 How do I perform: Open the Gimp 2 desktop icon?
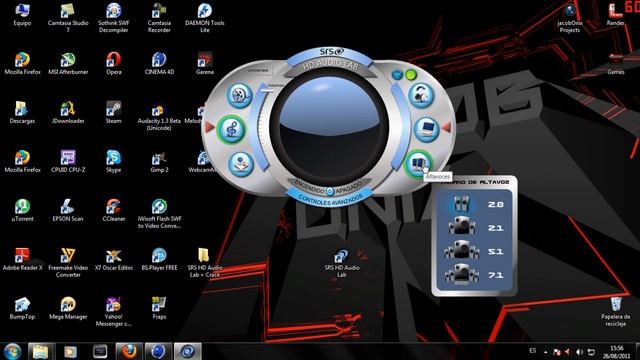point(159,162)
